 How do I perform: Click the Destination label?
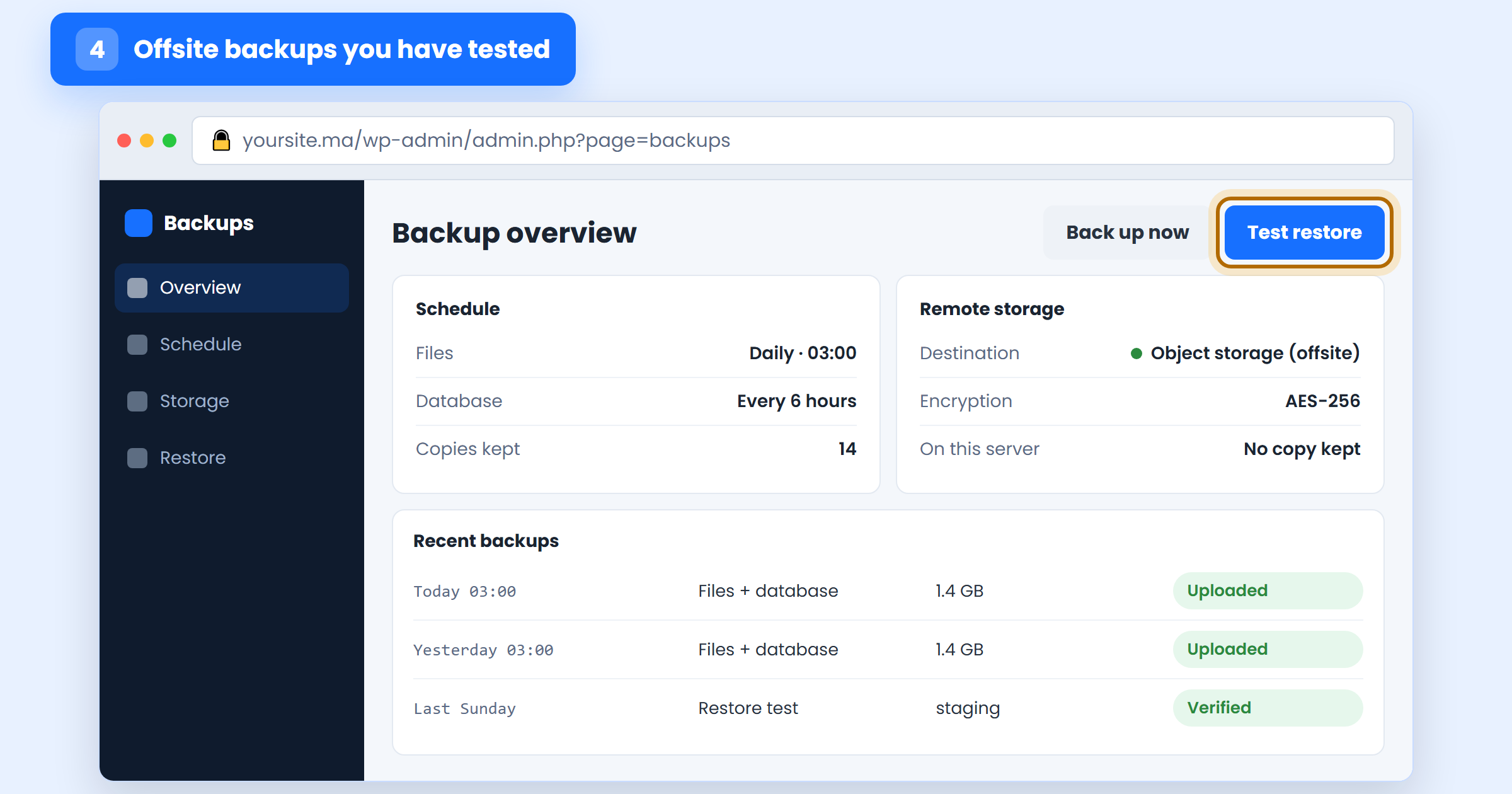click(969, 353)
